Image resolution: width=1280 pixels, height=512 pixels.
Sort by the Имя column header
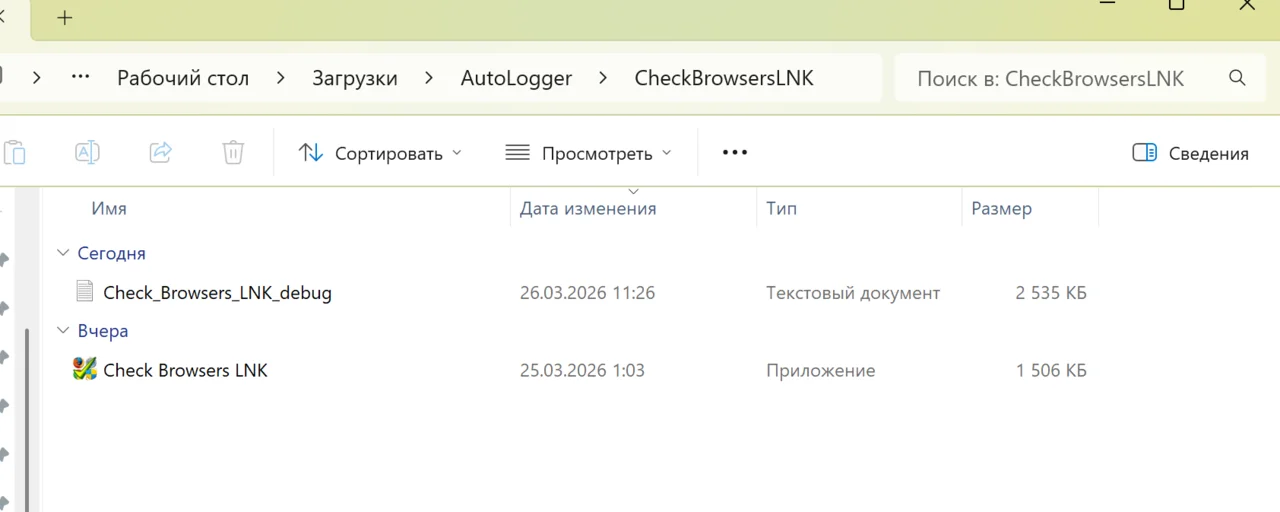coord(109,208)
